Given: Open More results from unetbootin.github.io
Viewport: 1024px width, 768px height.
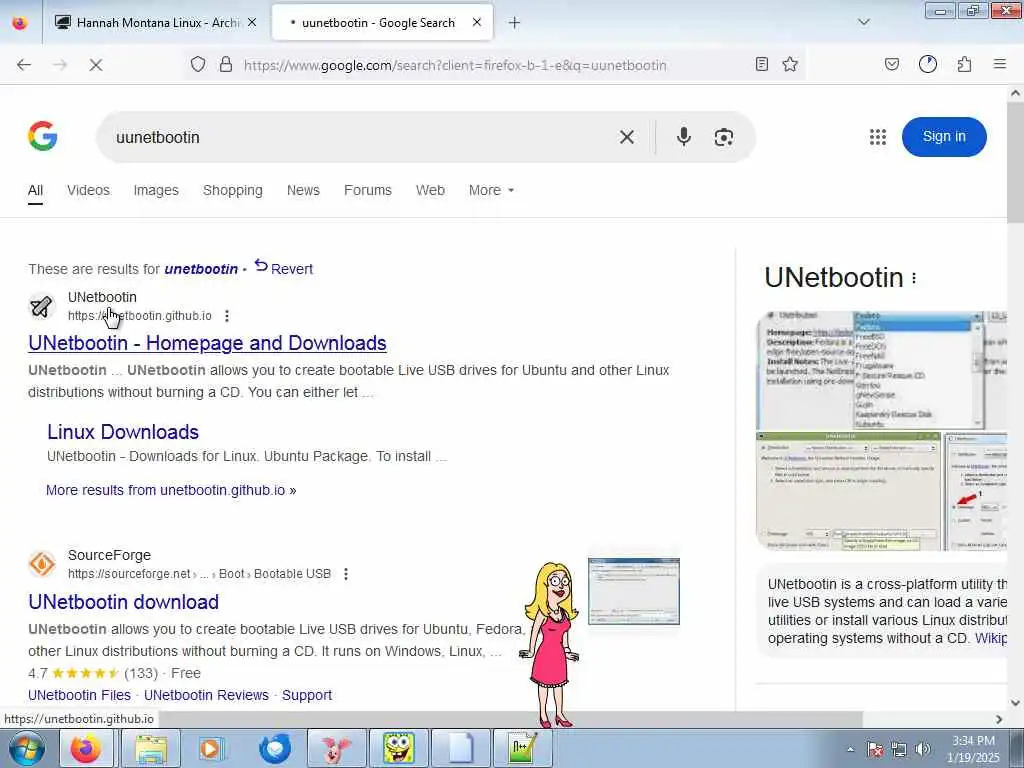Looking at the screenshot, I should click(x=171, y=490).
